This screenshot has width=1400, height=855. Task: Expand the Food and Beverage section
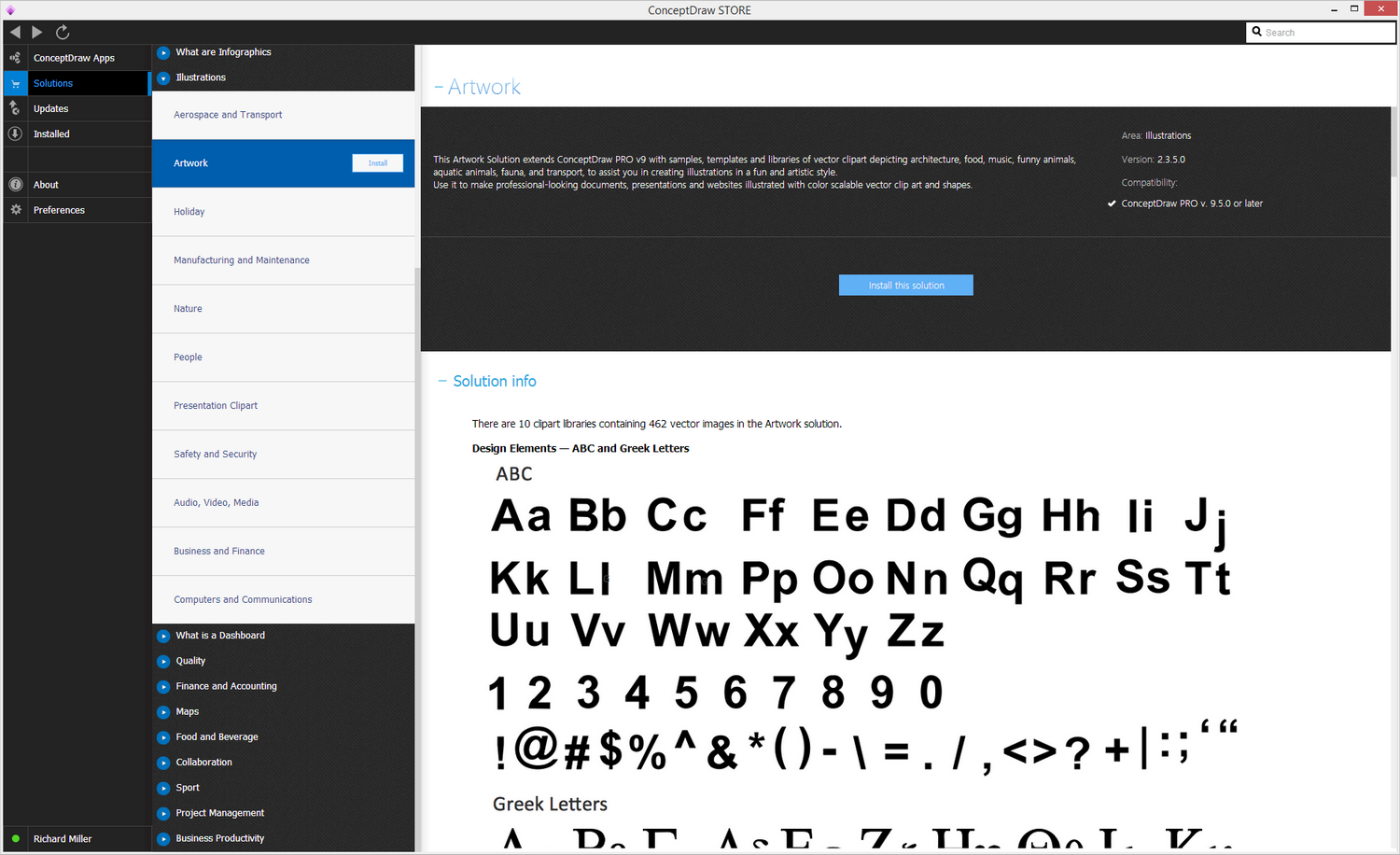[163, 736]
